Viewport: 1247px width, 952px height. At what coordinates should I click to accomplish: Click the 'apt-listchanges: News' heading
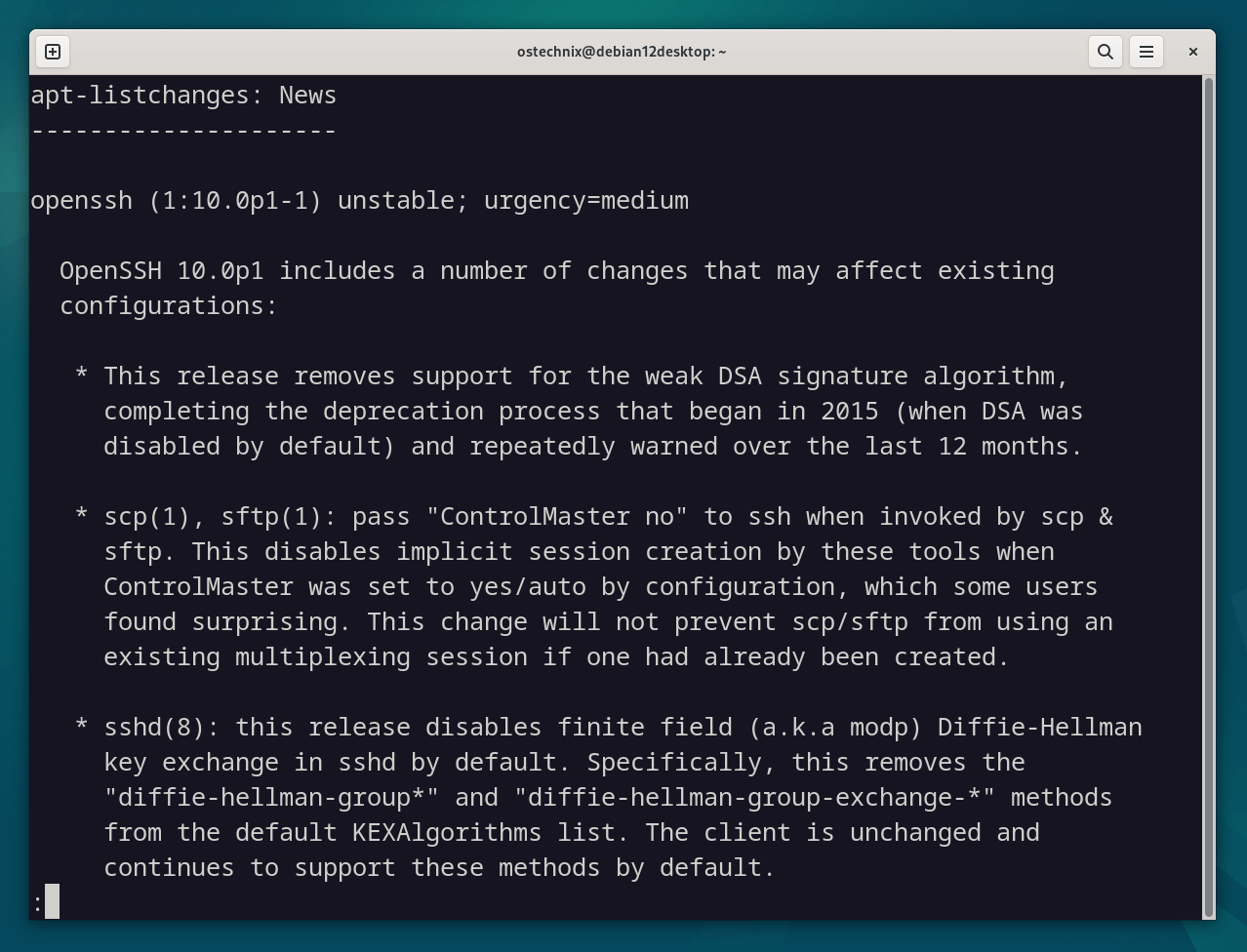183,95
